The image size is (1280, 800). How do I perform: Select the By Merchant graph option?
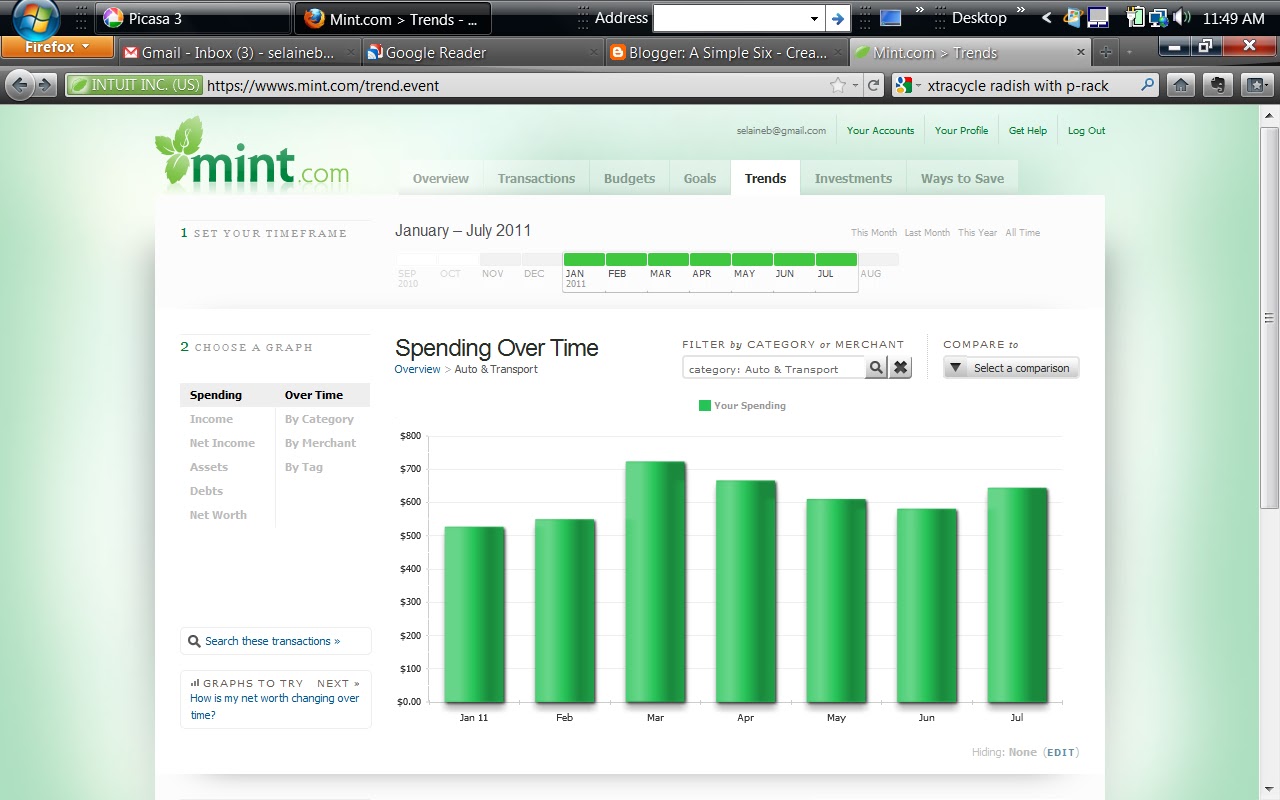(x=320, y=443)
